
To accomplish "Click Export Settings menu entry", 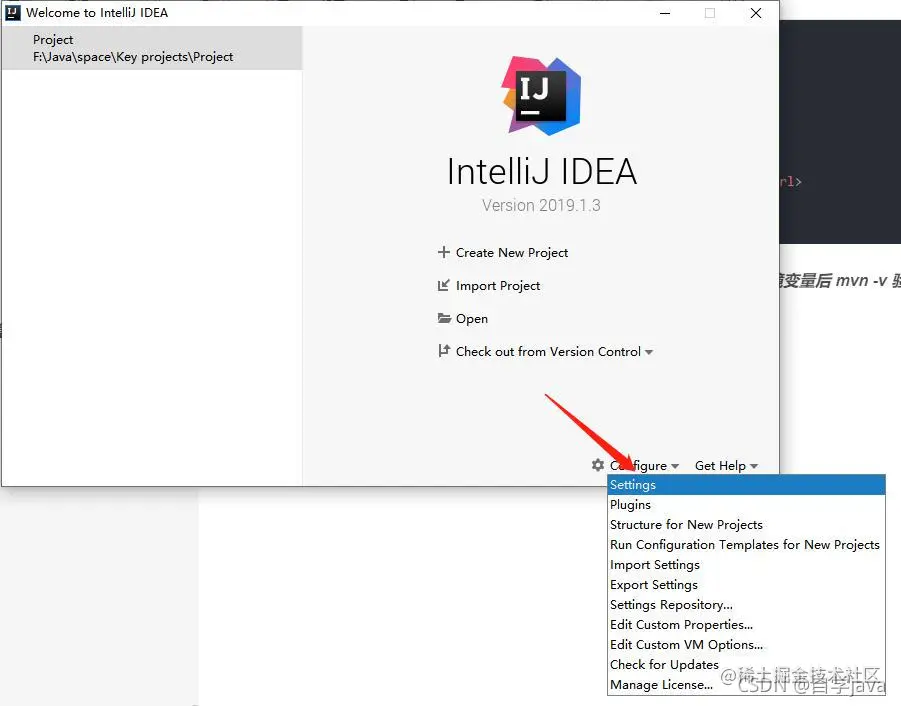I will 746,585.
